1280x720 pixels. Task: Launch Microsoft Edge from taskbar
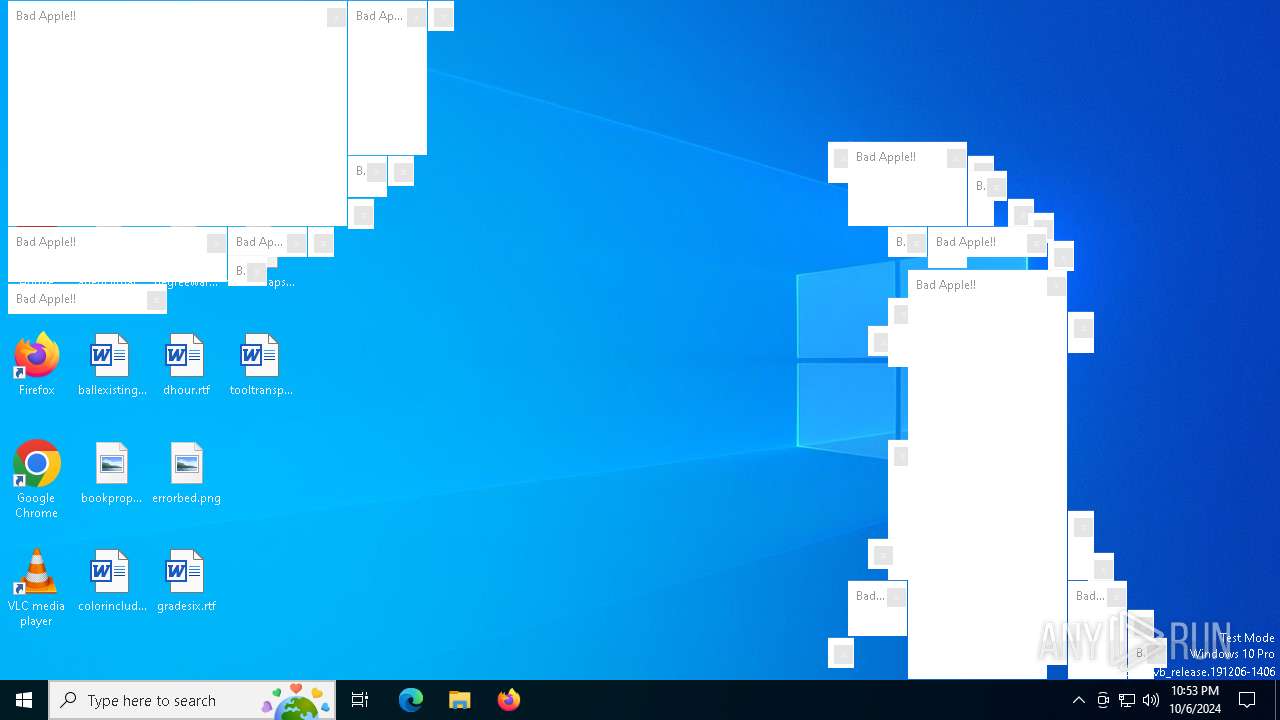point(411,700)
